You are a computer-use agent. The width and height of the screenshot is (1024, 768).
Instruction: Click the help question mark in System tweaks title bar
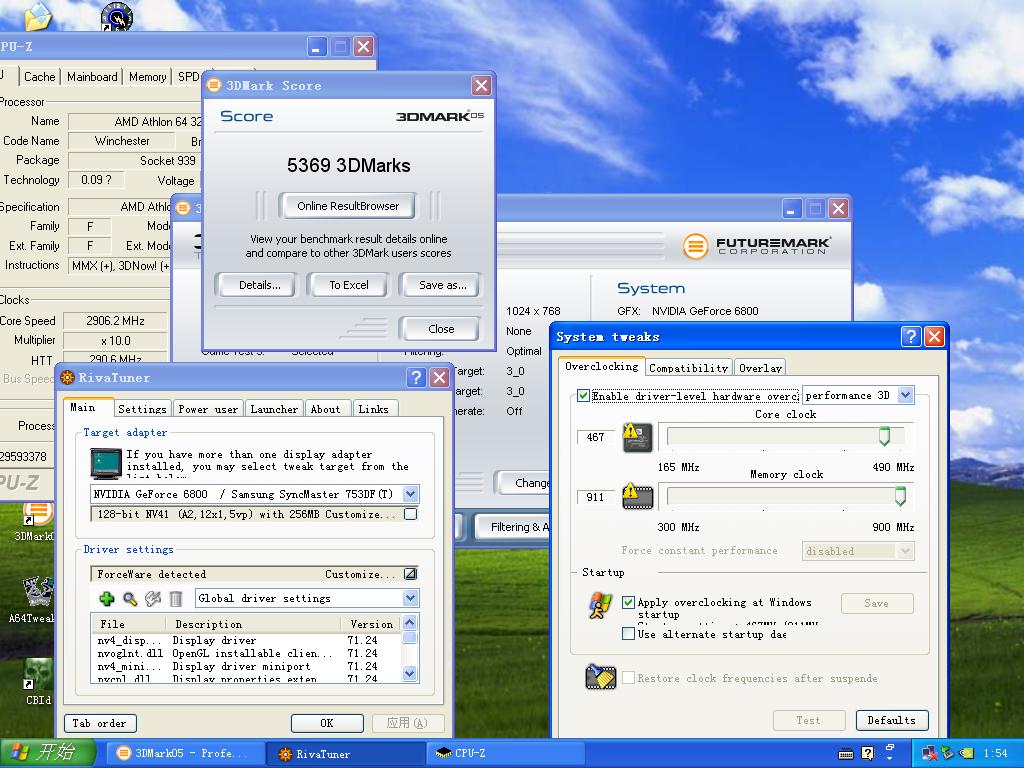click(x=910, y=336)
